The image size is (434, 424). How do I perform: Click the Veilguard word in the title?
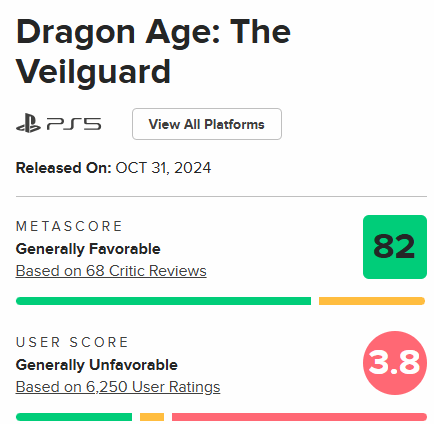93,72
